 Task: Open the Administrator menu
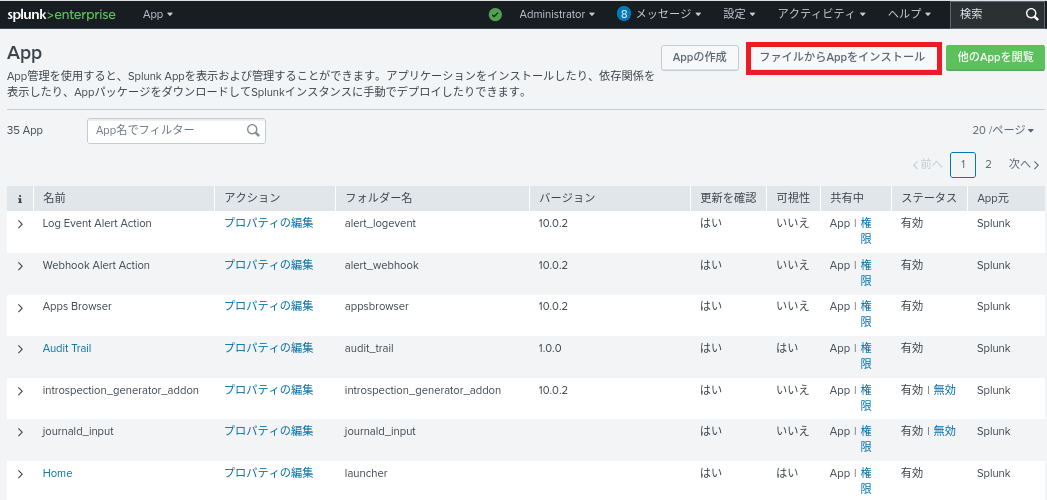(557, 15)
